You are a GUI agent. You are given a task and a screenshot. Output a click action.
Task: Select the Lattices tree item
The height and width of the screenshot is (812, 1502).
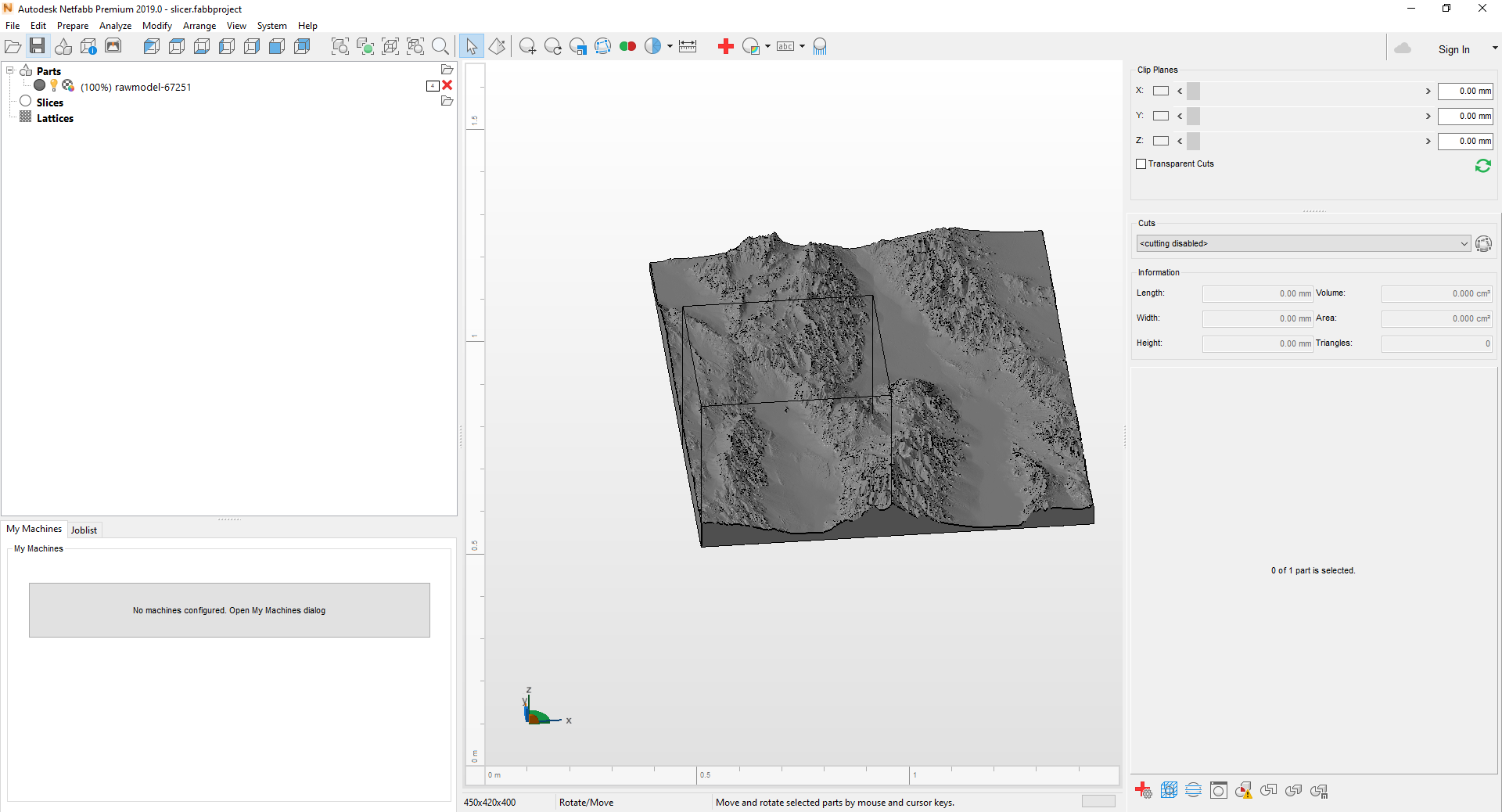point(55,118)
